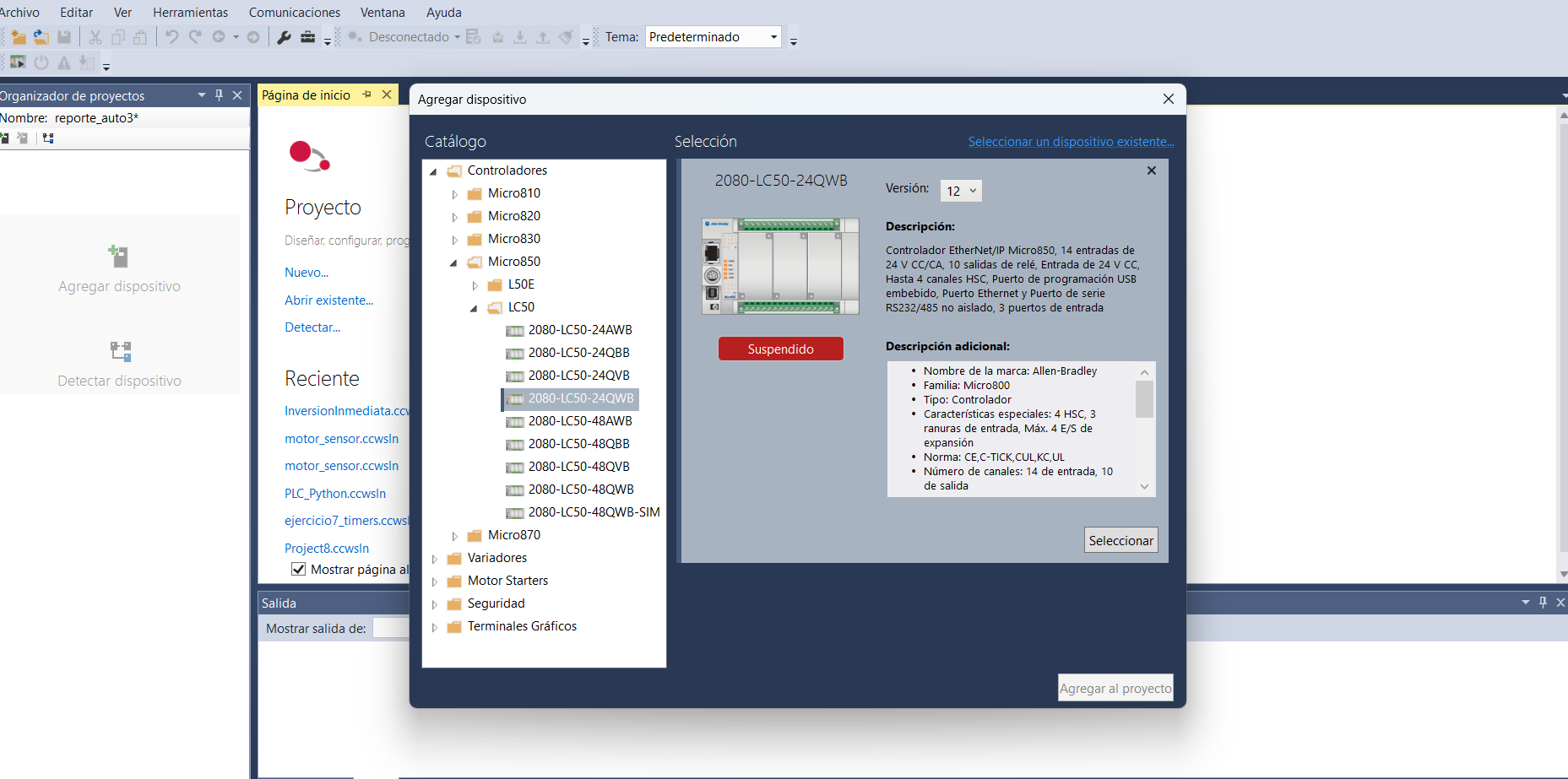Click the Detectar dispositivo icon in organizer
Viewport: 1568px width, 779px height.
(x=121, y=350)
